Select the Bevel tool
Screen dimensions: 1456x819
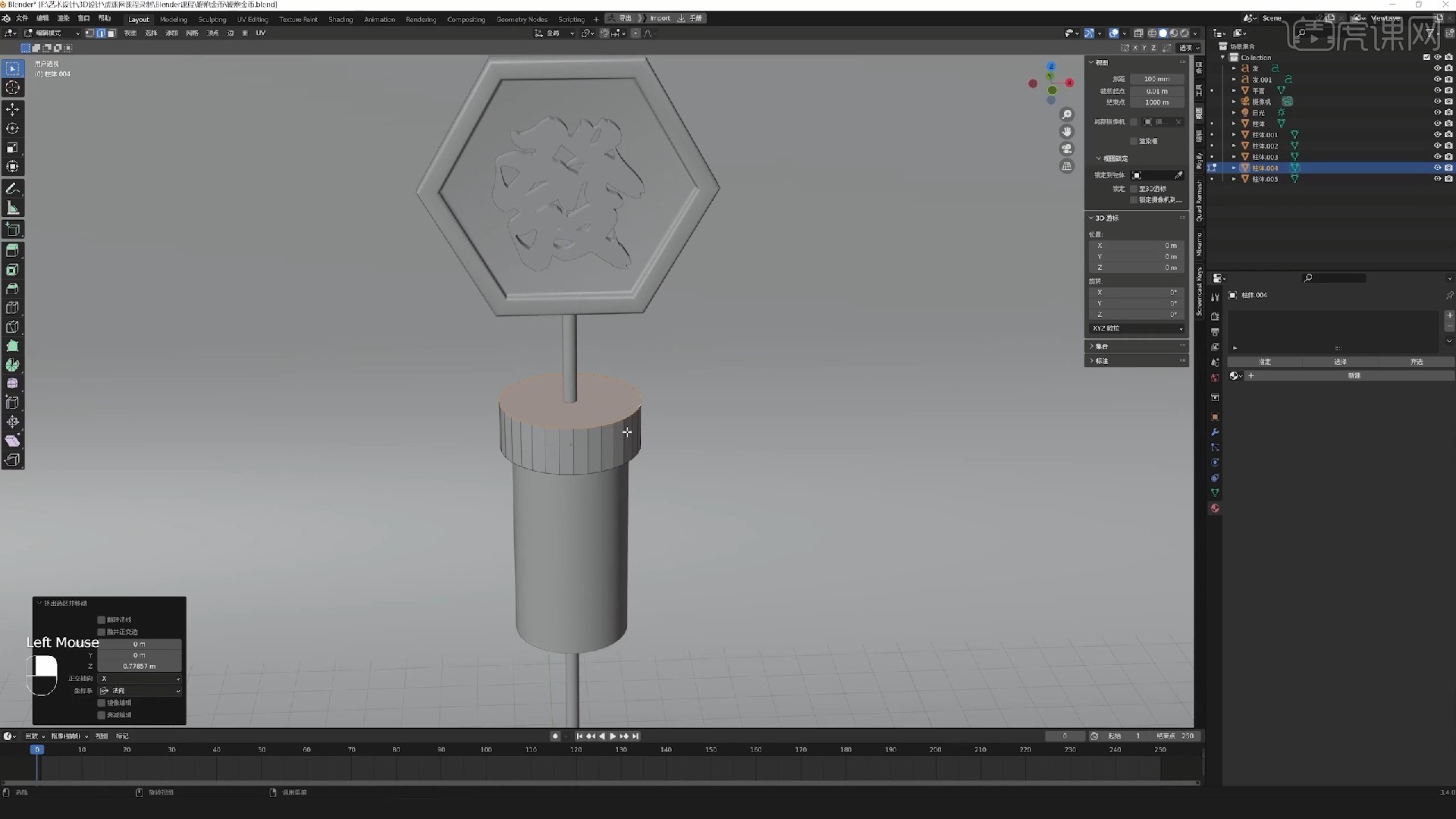[x=13, y=289]
